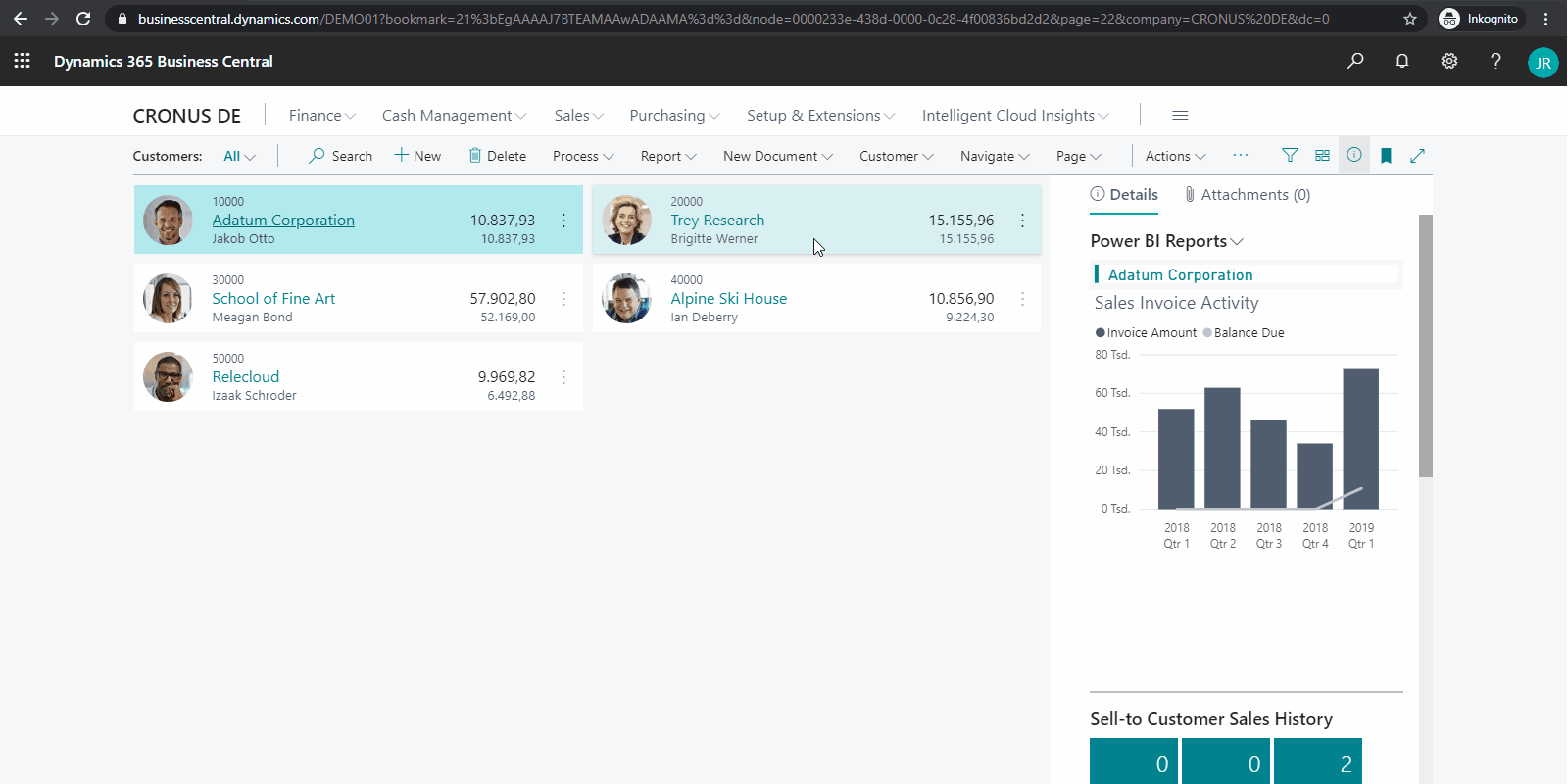Collapse the Power BI Reports section
The height and width of the screenshot is (784, 1568).
coord(1166,241)
